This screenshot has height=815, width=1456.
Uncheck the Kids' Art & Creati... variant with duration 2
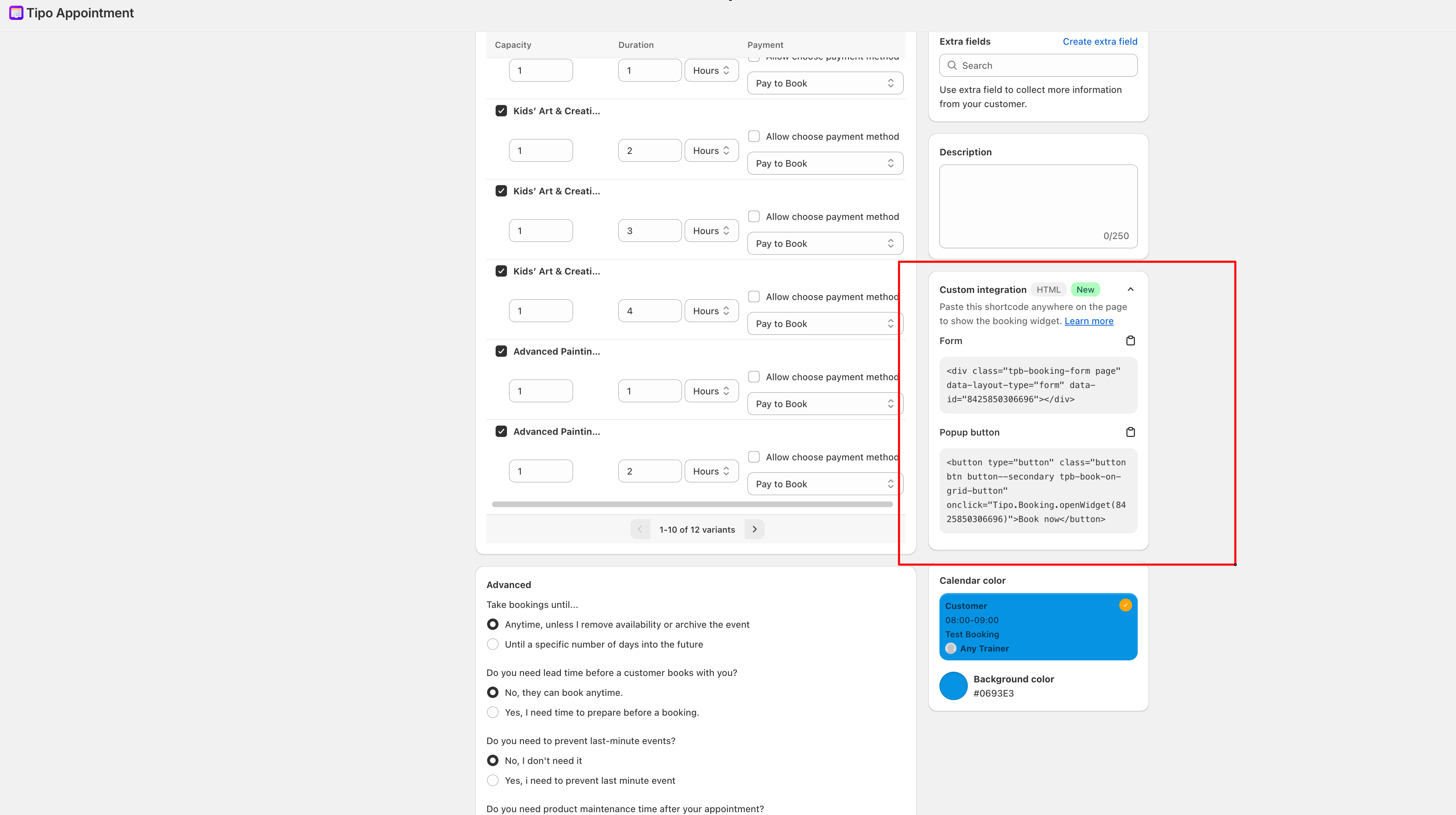pyautogui.click(x=501, y=111)
